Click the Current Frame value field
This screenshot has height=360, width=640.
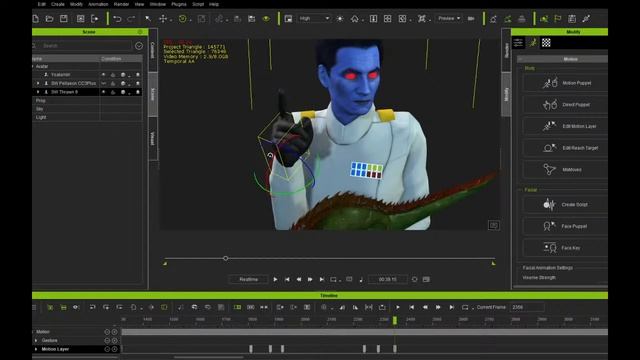pyautogui.click(x=527, y=307)
